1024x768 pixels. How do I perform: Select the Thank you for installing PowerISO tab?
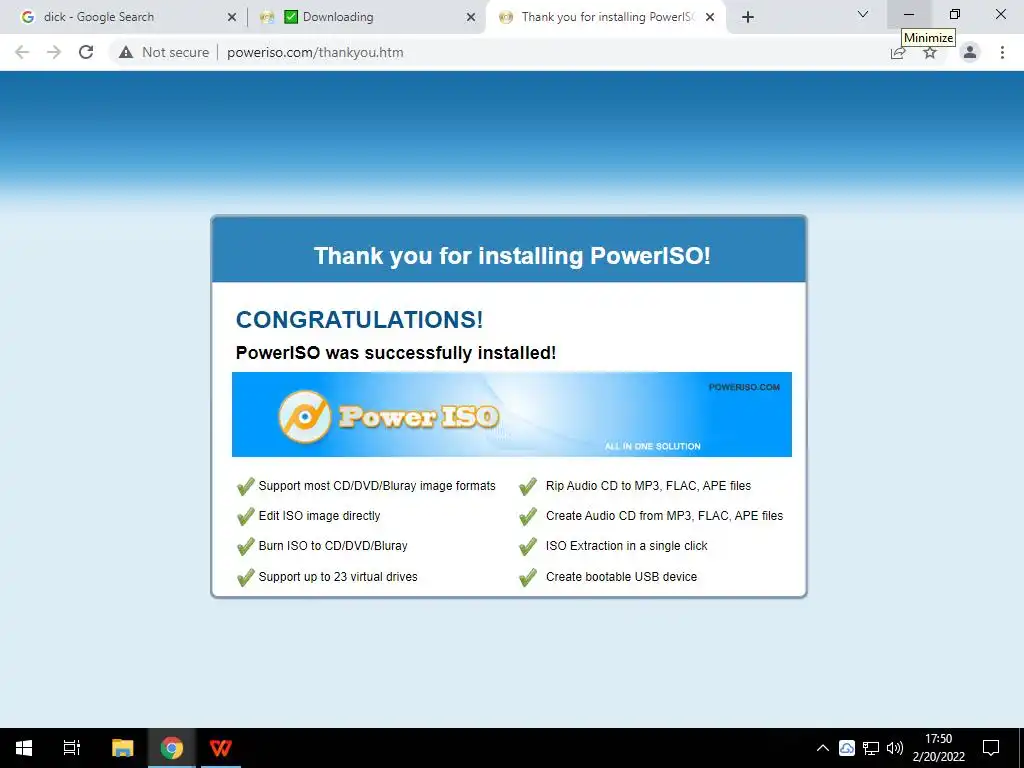tap(604, 17)
